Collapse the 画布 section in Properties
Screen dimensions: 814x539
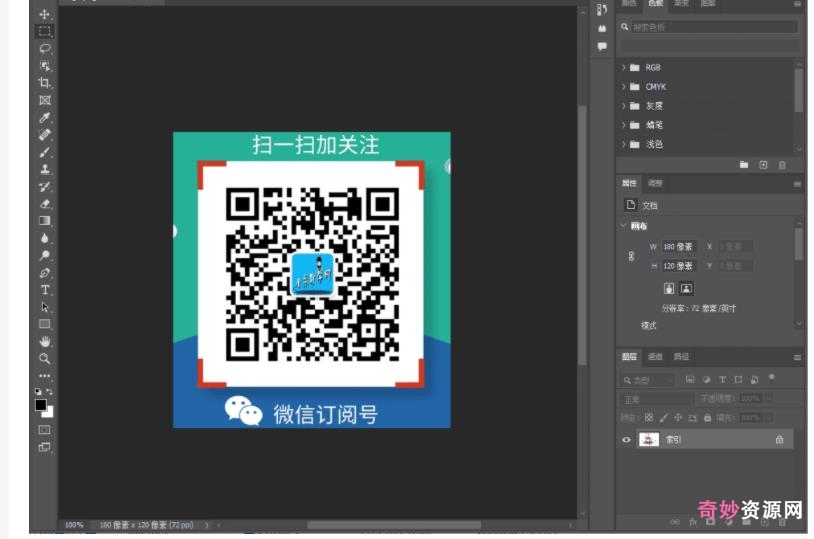click(623, 225)
